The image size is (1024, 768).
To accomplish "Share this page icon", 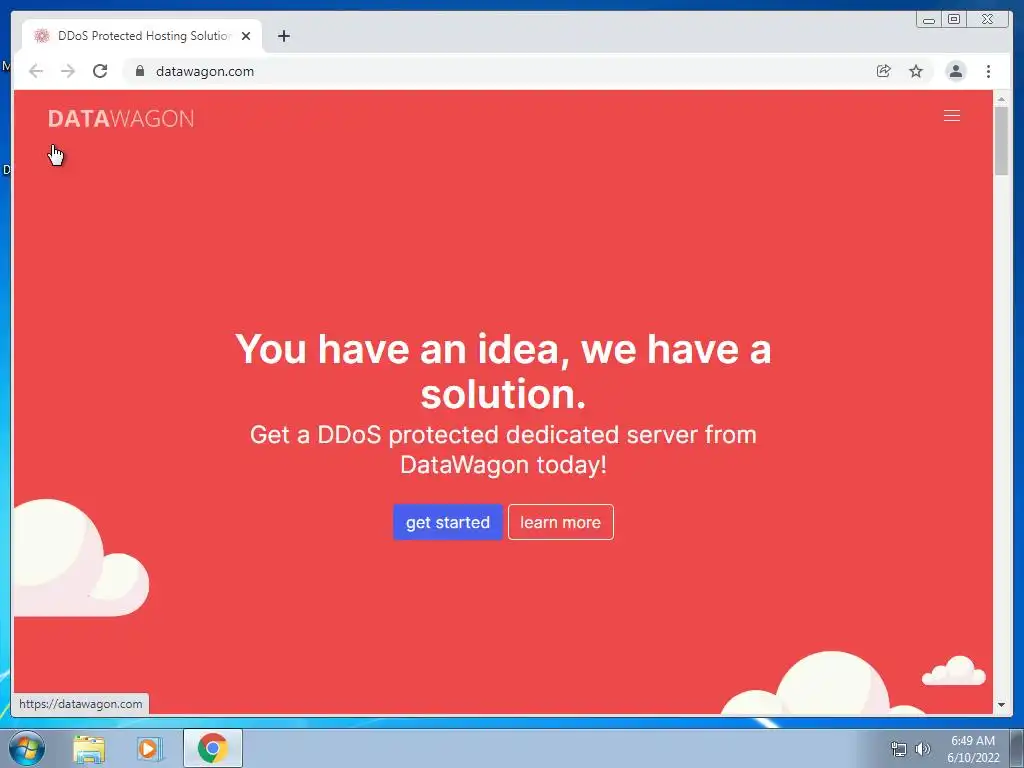I will pyautogui.click(x=883, y=71).
